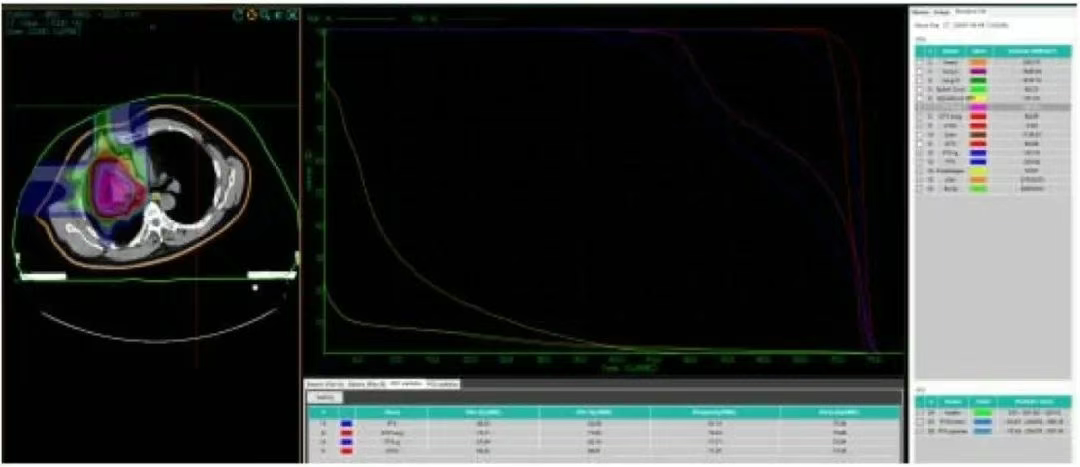Toggle the checkbox of the dark green lung ROI row
Image resolution: width=1080 pixels, height=467 pixels.
[919, 80]
